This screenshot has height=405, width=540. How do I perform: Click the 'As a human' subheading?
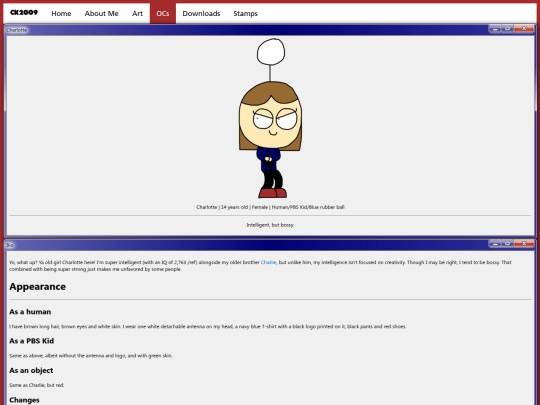[30, 312]
